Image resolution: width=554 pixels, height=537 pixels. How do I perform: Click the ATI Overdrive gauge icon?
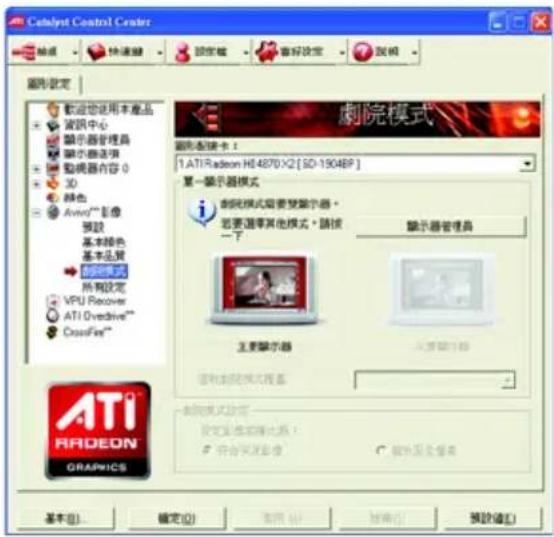click(53, 315)
